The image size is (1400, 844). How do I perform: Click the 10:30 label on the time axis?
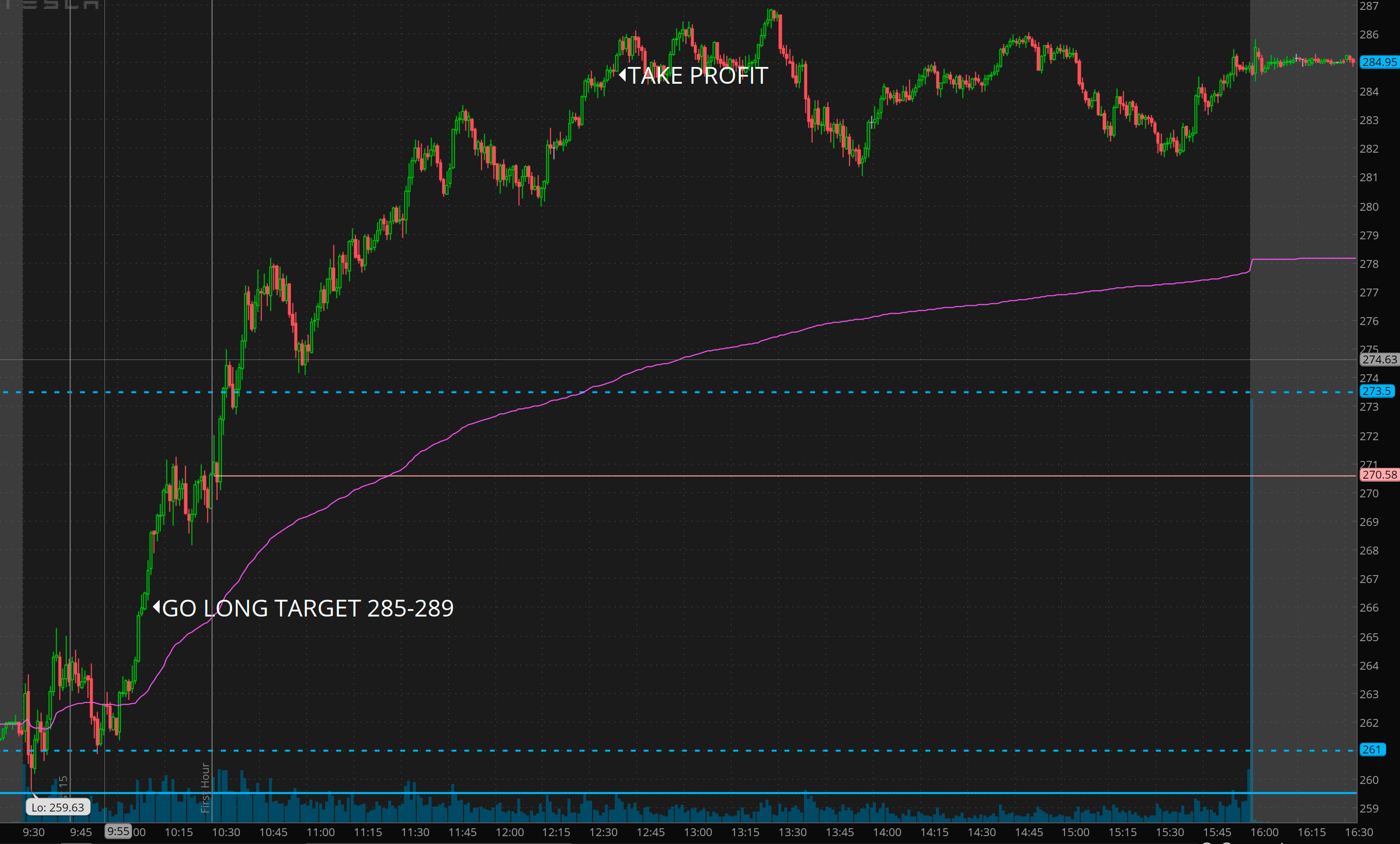click(226, 832)
